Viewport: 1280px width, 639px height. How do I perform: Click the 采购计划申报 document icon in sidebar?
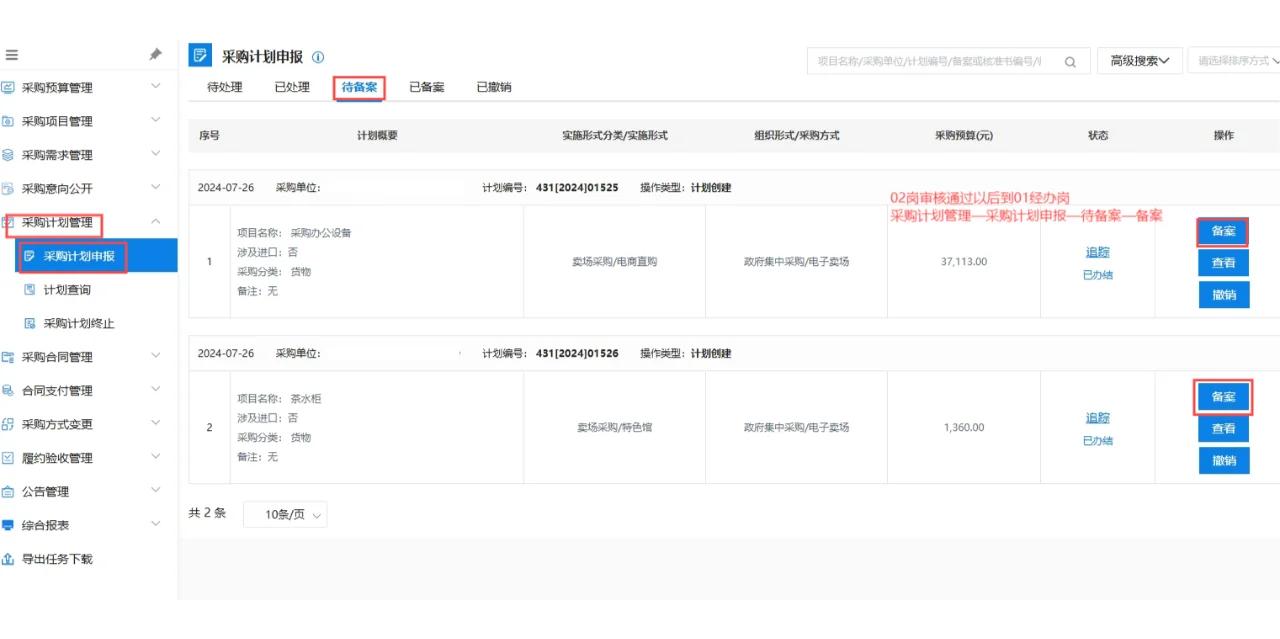click(29, 256)
